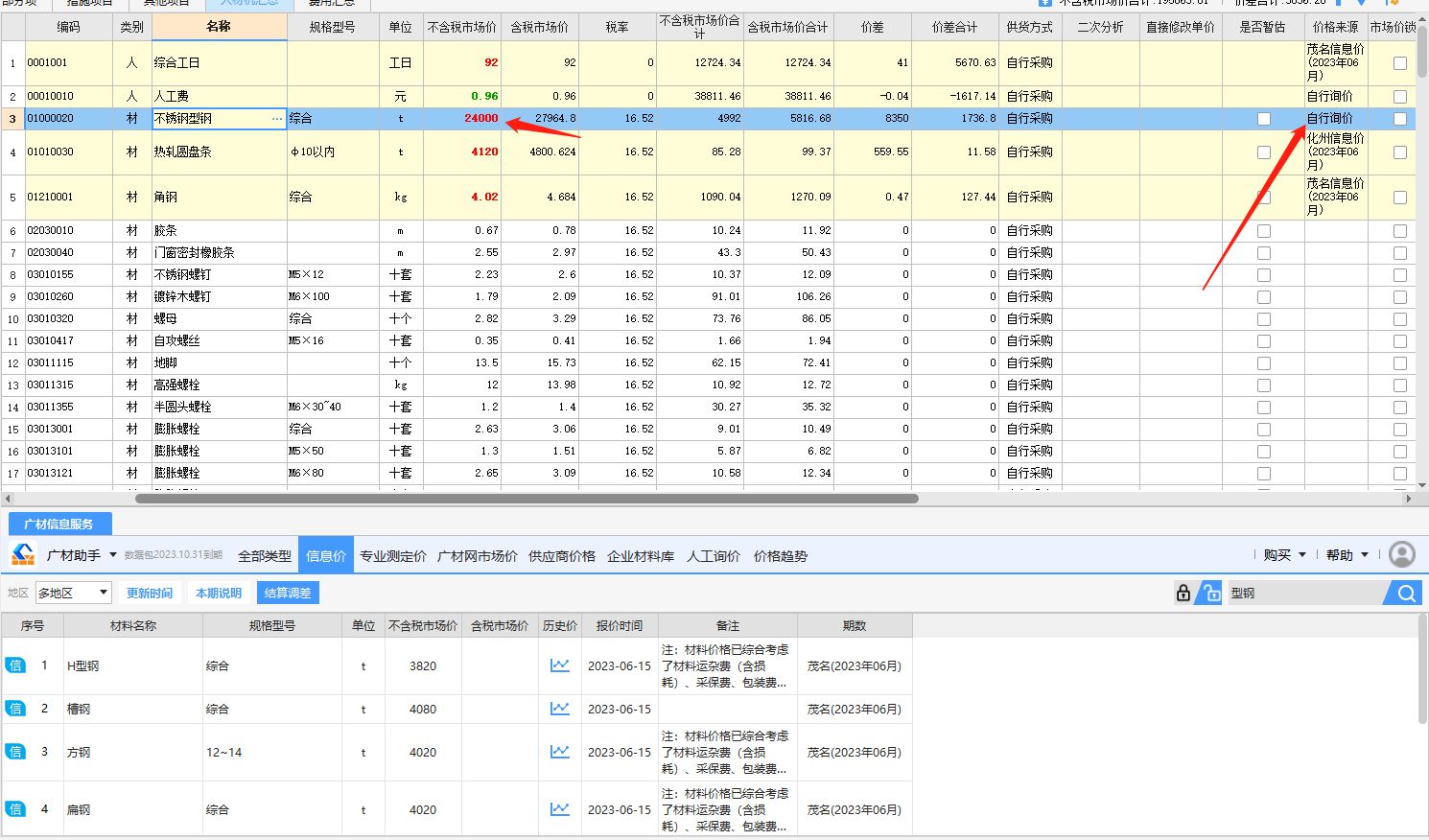Image resolution: width=1429 pixels, height=840 pixels.
Task: Click the 结算调差 button
Action: click(x=288, y=593)
